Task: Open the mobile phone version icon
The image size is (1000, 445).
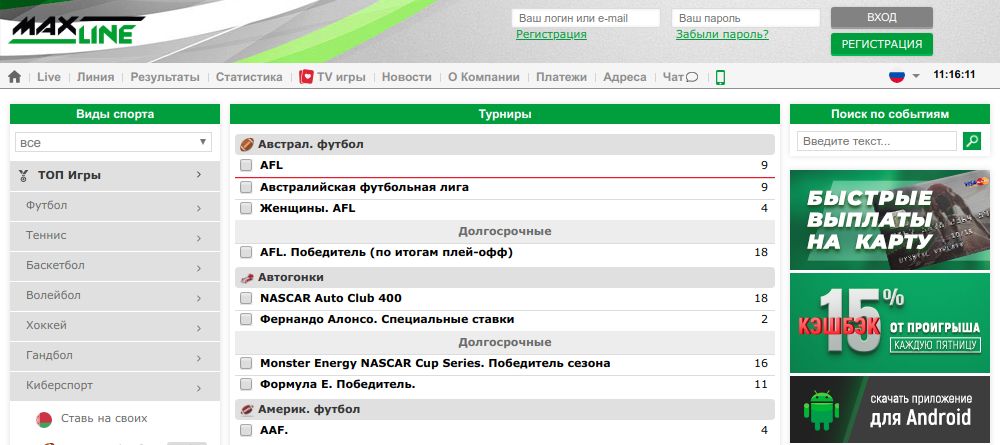Action: tap(720, 77)
